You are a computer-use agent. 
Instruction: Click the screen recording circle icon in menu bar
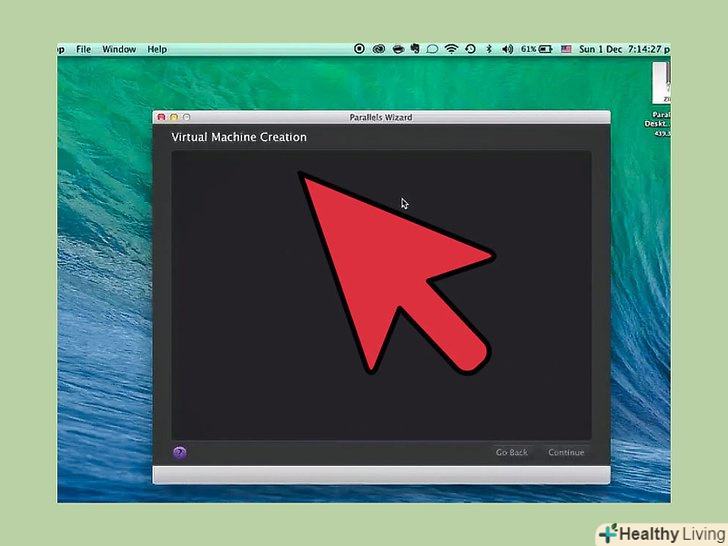pyautogui.click(x=359, y=49)
